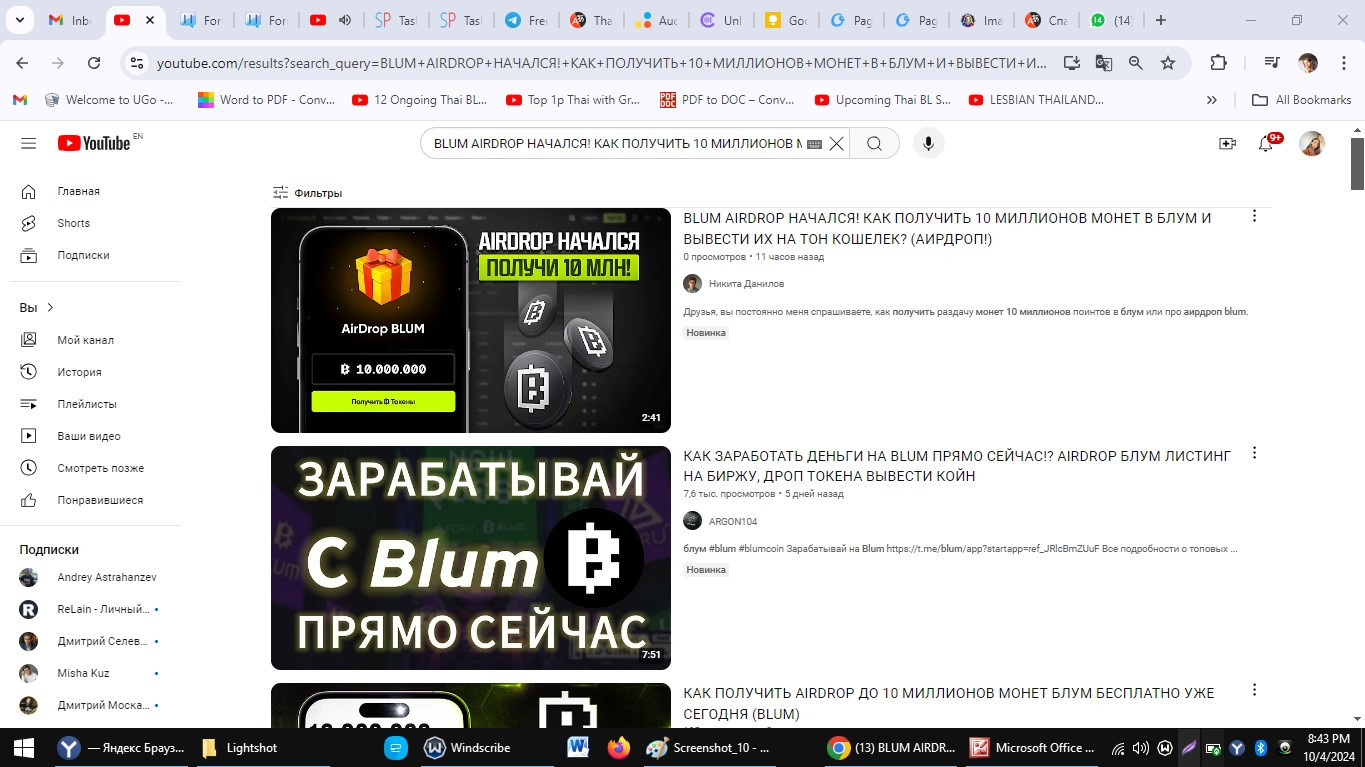Open video title "КАК ЗАРАБОТАТЬ ДЕНЬГИ НА BLUM"
The image size is (1365, 767).
tap(957, 466)
